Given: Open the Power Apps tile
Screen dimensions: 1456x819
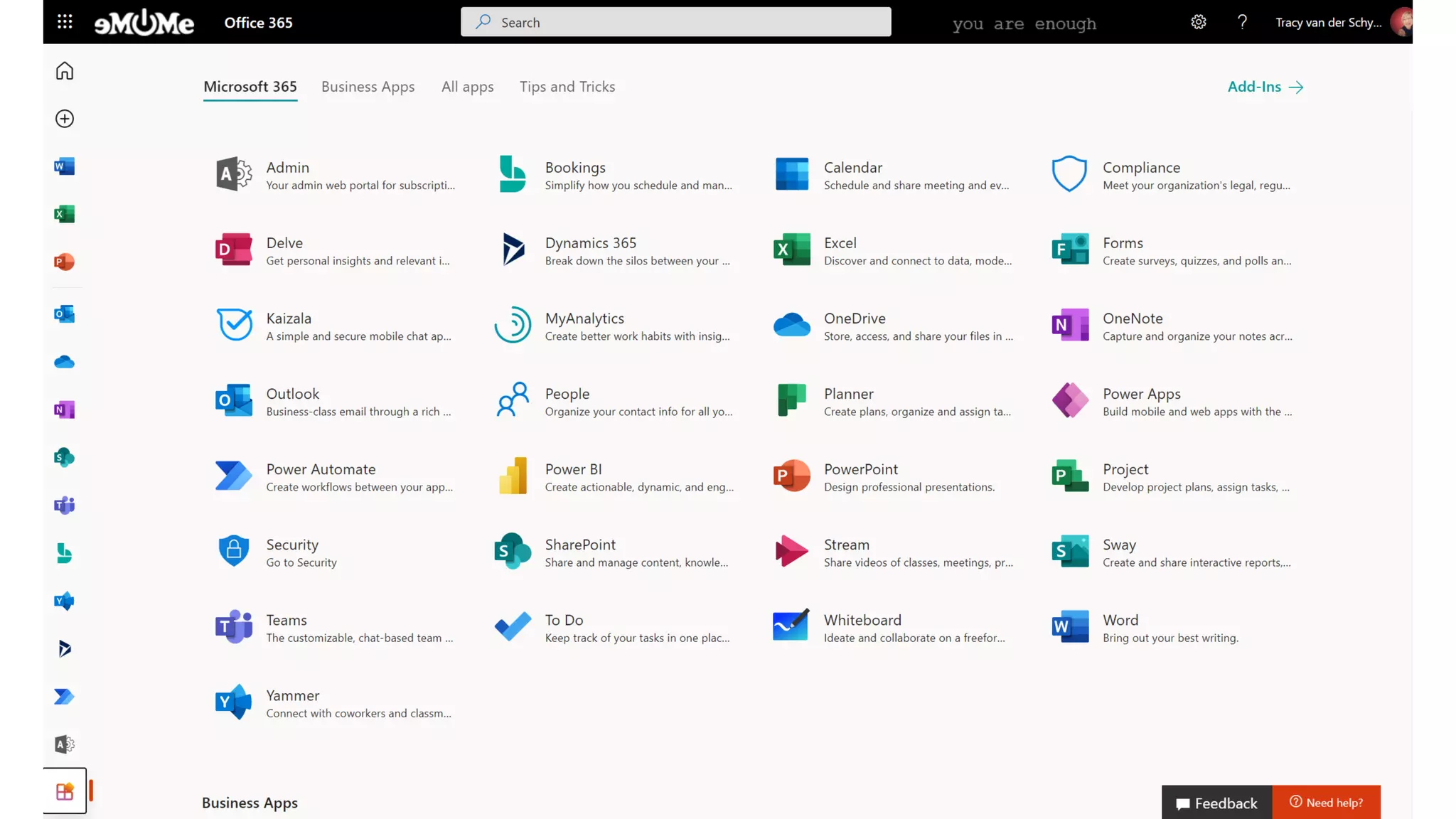Looking at the screenshot, I should [x=1070, y=401].
